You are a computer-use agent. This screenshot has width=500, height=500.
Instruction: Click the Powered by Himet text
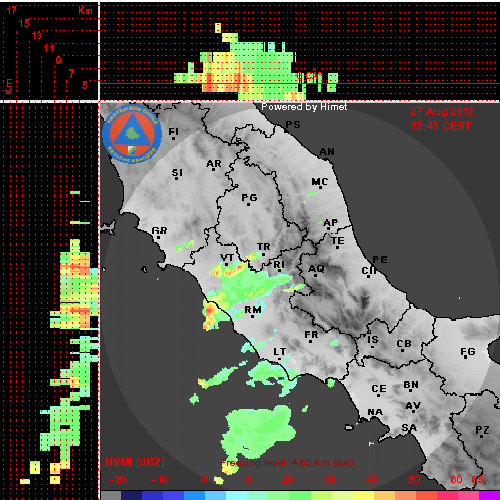click(x=304, y=107)
